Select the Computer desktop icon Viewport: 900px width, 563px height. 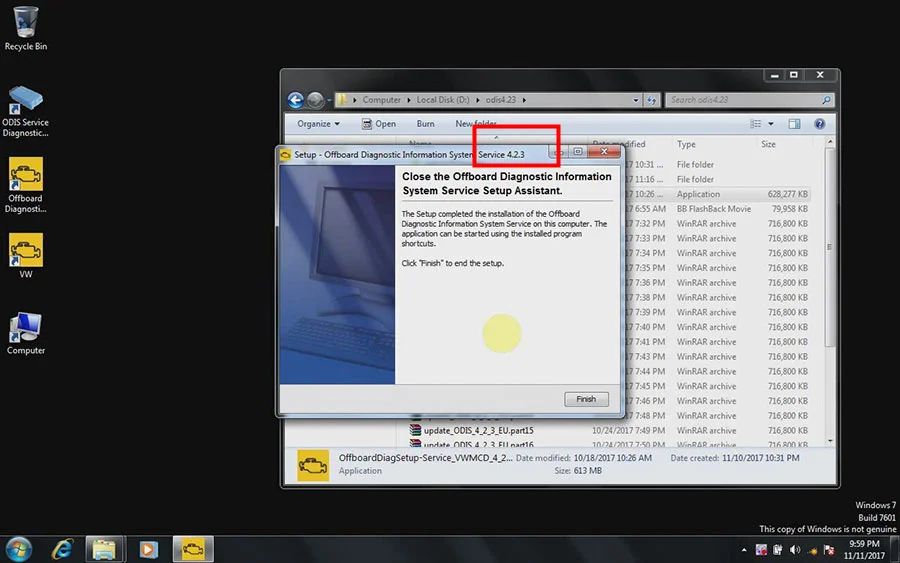(x=26, y=333)
